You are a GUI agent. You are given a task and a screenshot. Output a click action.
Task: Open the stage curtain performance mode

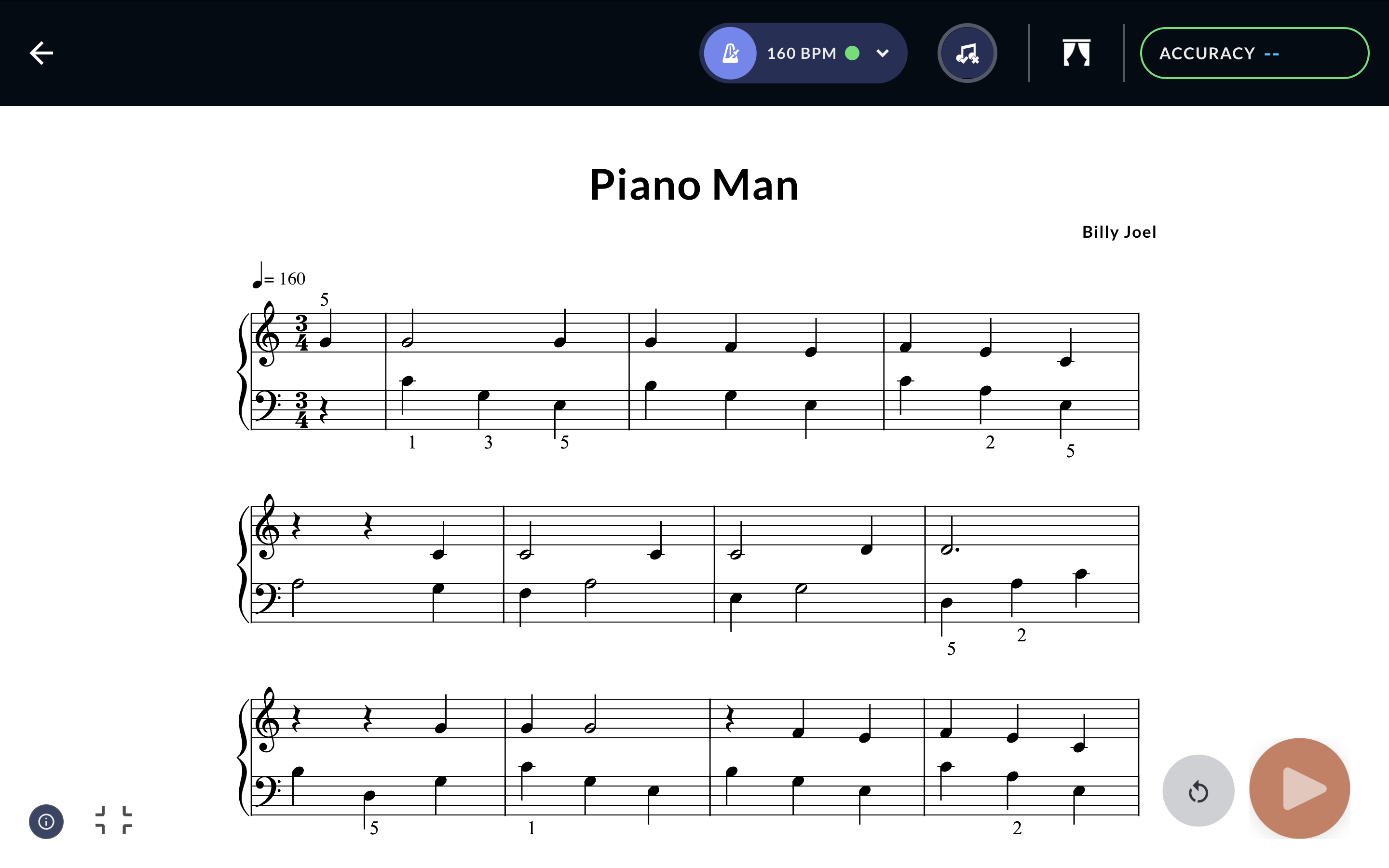click(1076, 53)
